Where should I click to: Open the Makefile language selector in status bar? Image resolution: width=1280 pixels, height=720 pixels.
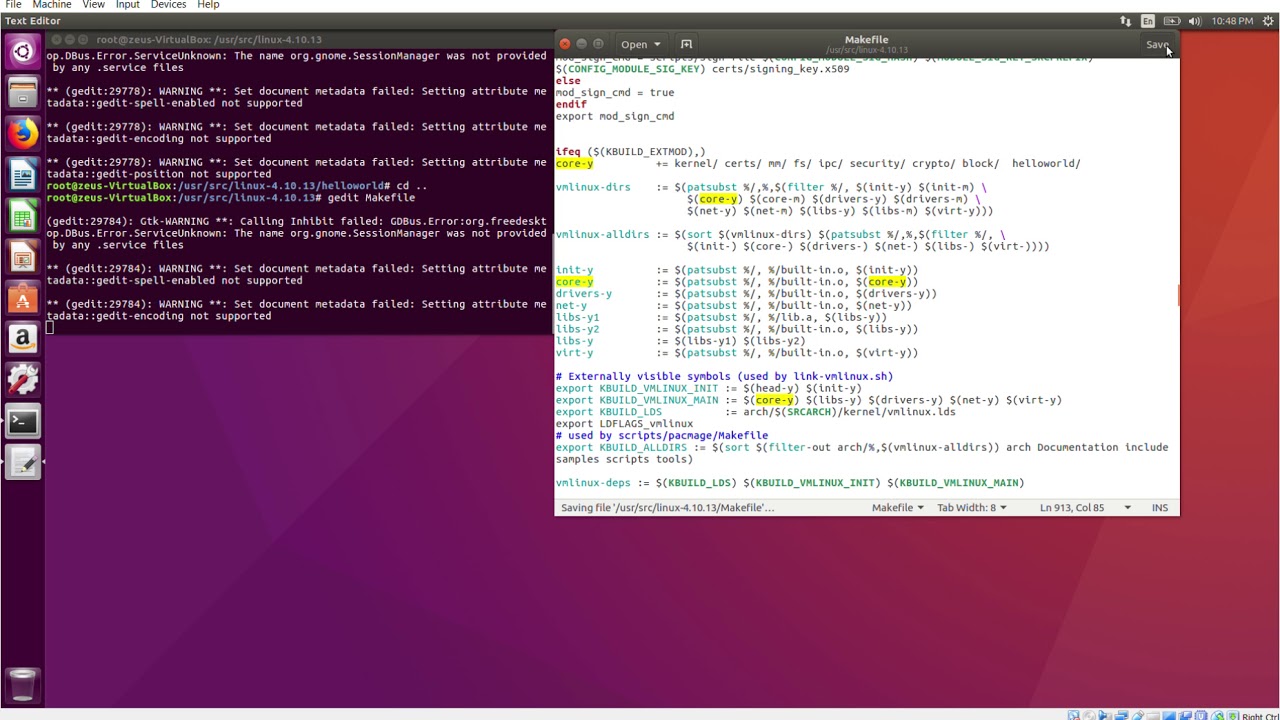[897, 508]
